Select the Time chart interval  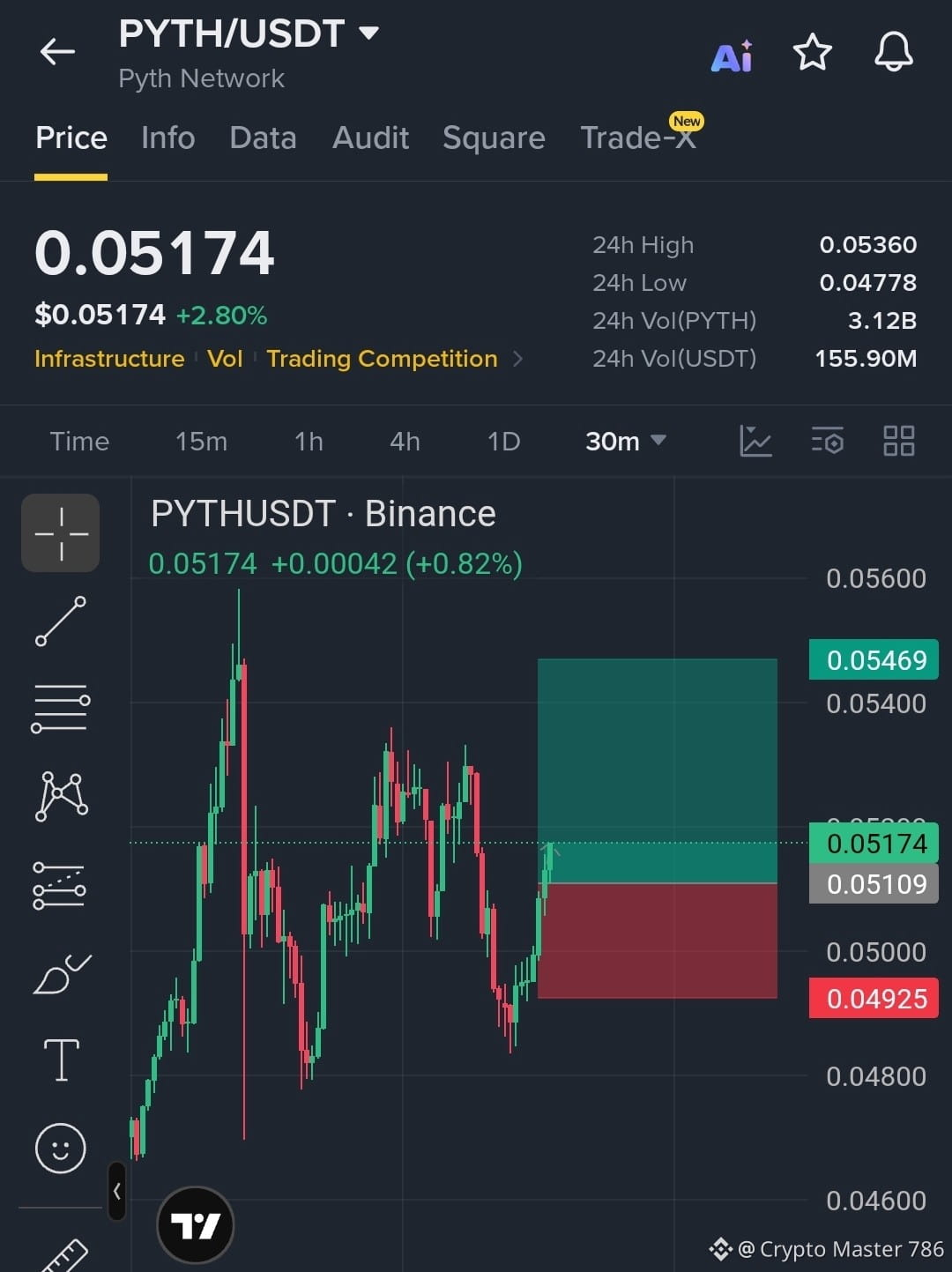(79, 441)
